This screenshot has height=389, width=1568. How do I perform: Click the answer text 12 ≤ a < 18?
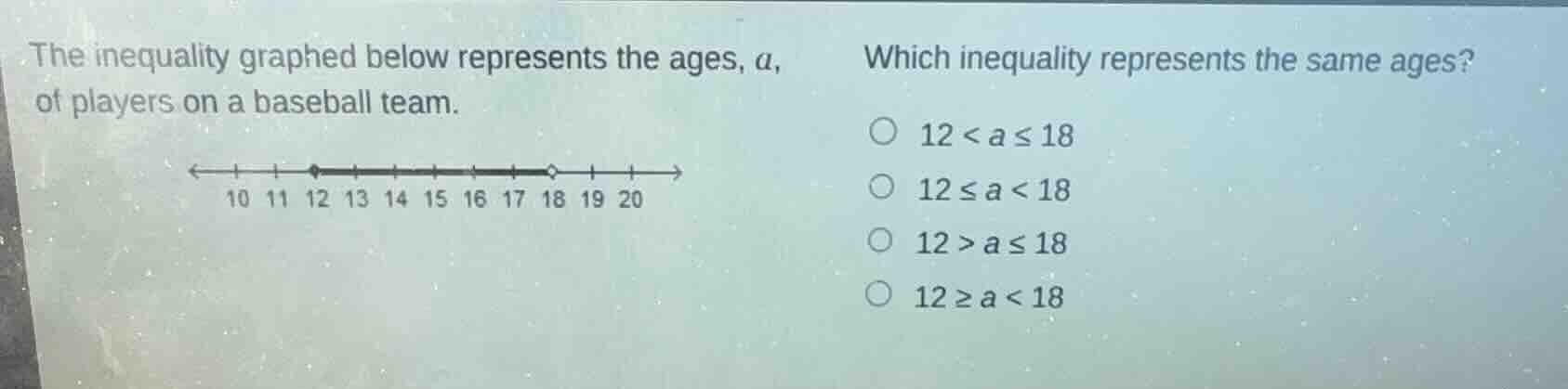point(995,190)
